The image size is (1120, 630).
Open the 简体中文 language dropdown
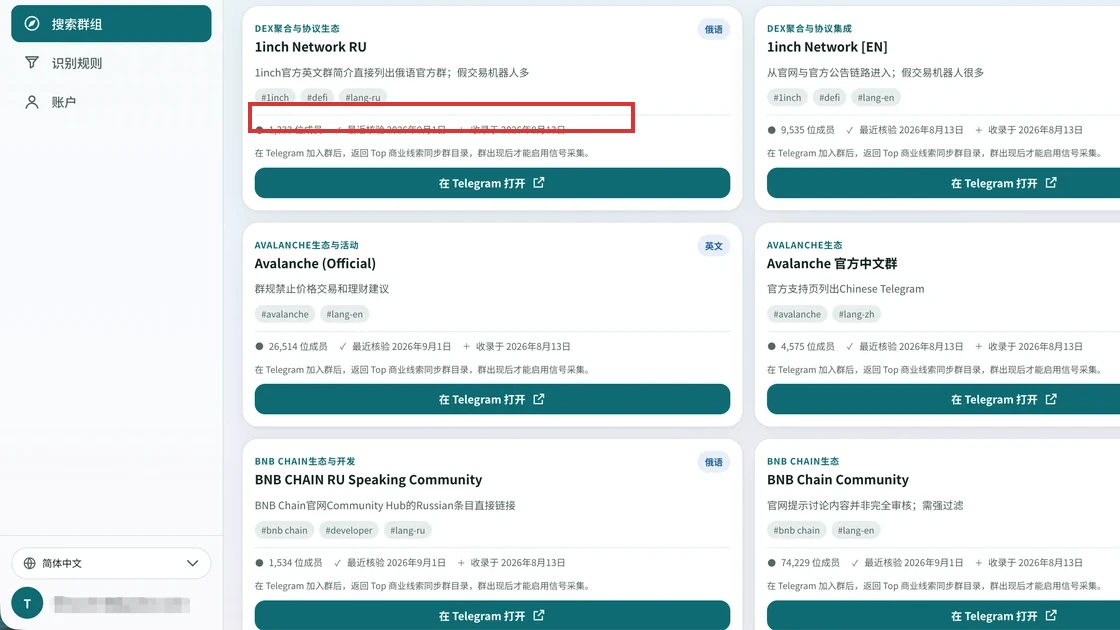pos(111,563)
